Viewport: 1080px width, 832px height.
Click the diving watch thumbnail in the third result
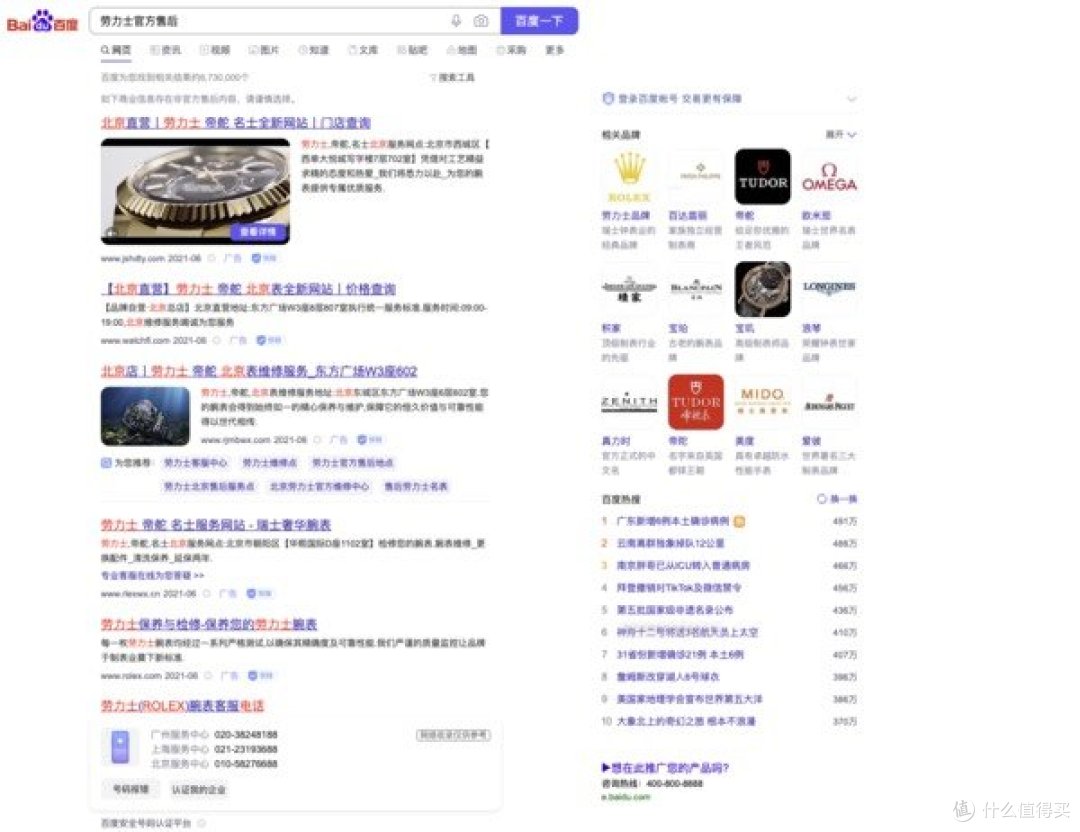(x=145, y=416)
